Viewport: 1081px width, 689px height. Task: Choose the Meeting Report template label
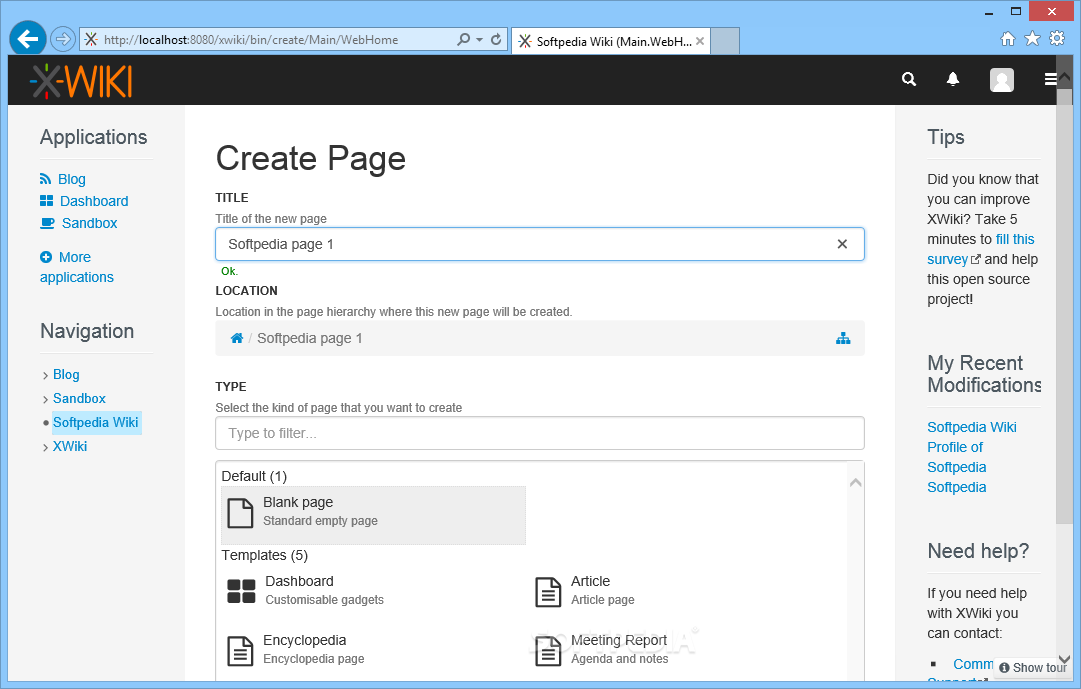(618, 640)
